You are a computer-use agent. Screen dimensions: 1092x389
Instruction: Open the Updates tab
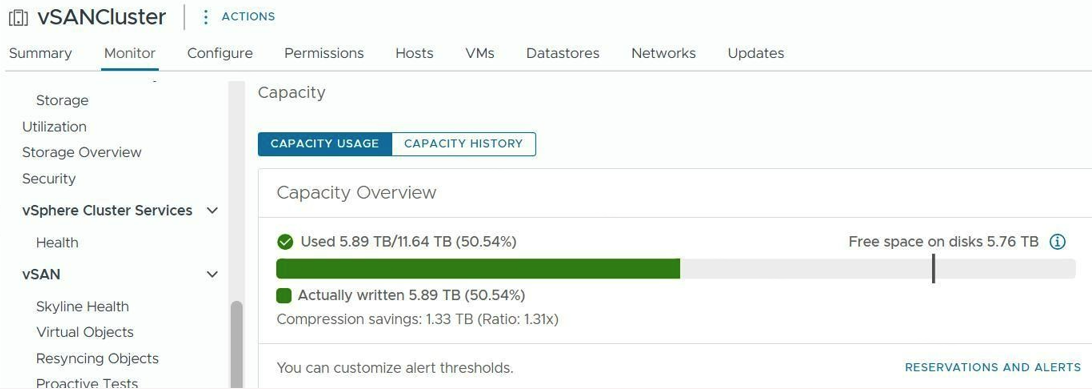pyautogui.click(x=756, y=54)
